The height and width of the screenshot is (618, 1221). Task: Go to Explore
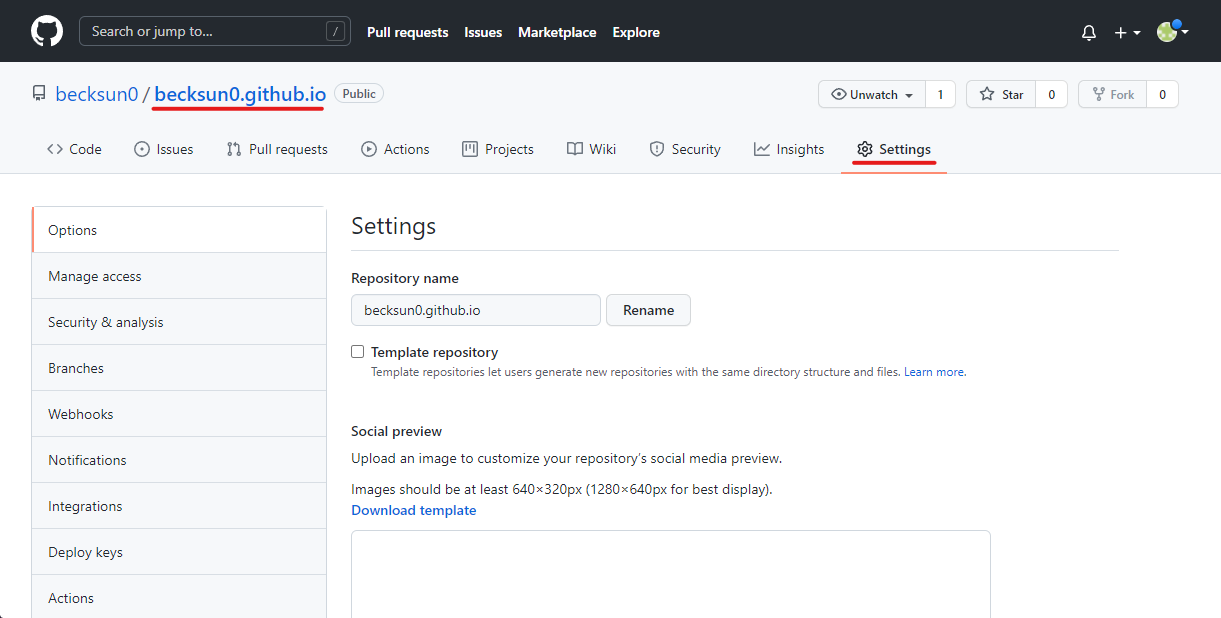tap(636, 32)
